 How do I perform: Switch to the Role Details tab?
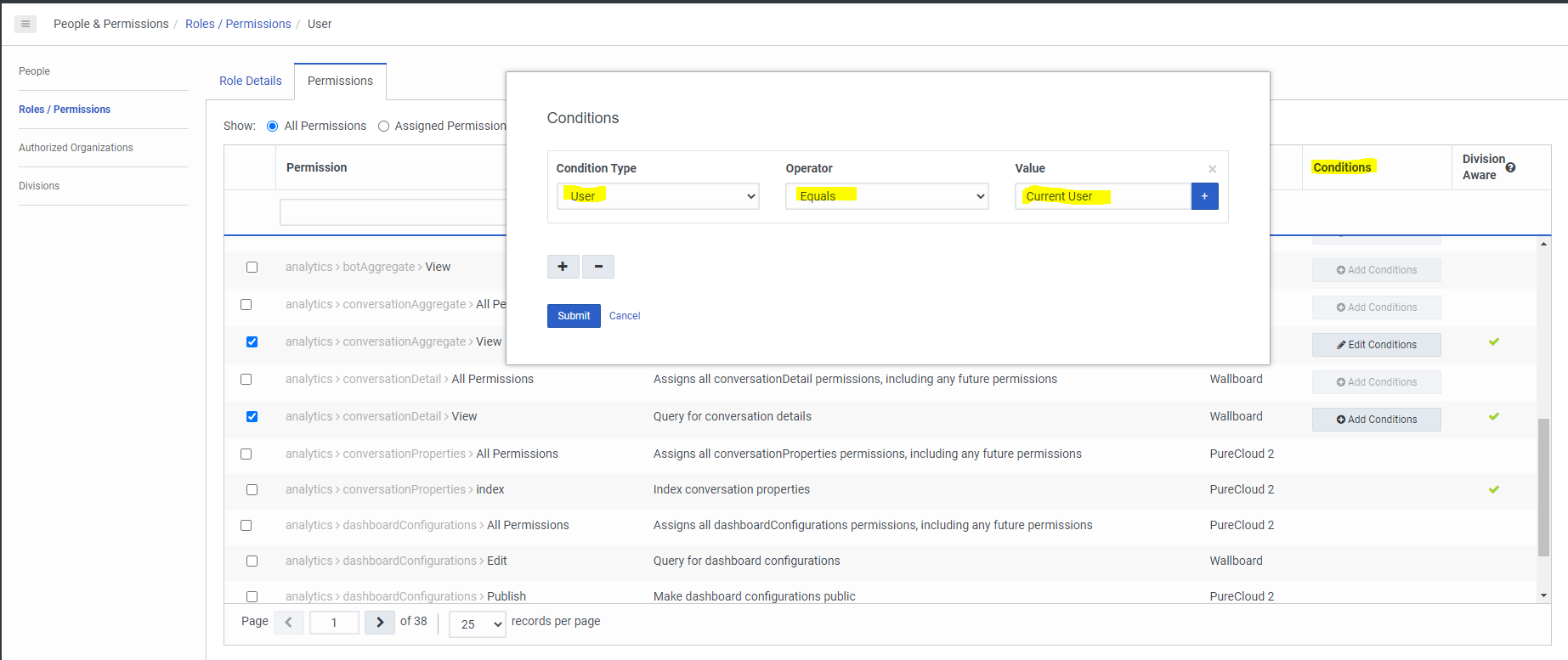pyautogui.click(x=250, y=81)
